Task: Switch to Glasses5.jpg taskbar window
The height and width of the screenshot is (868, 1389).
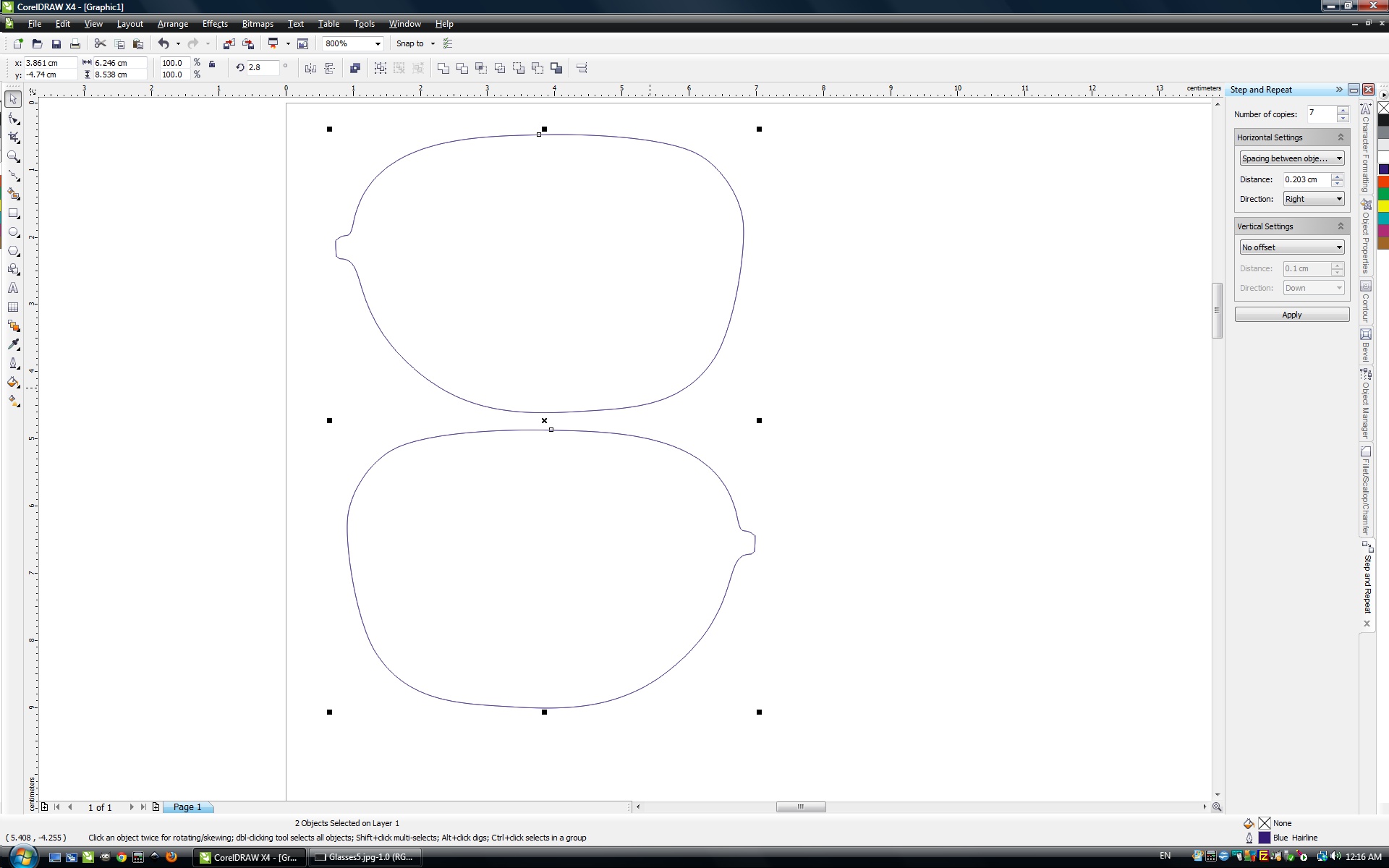Action: [x=365, y=857]
